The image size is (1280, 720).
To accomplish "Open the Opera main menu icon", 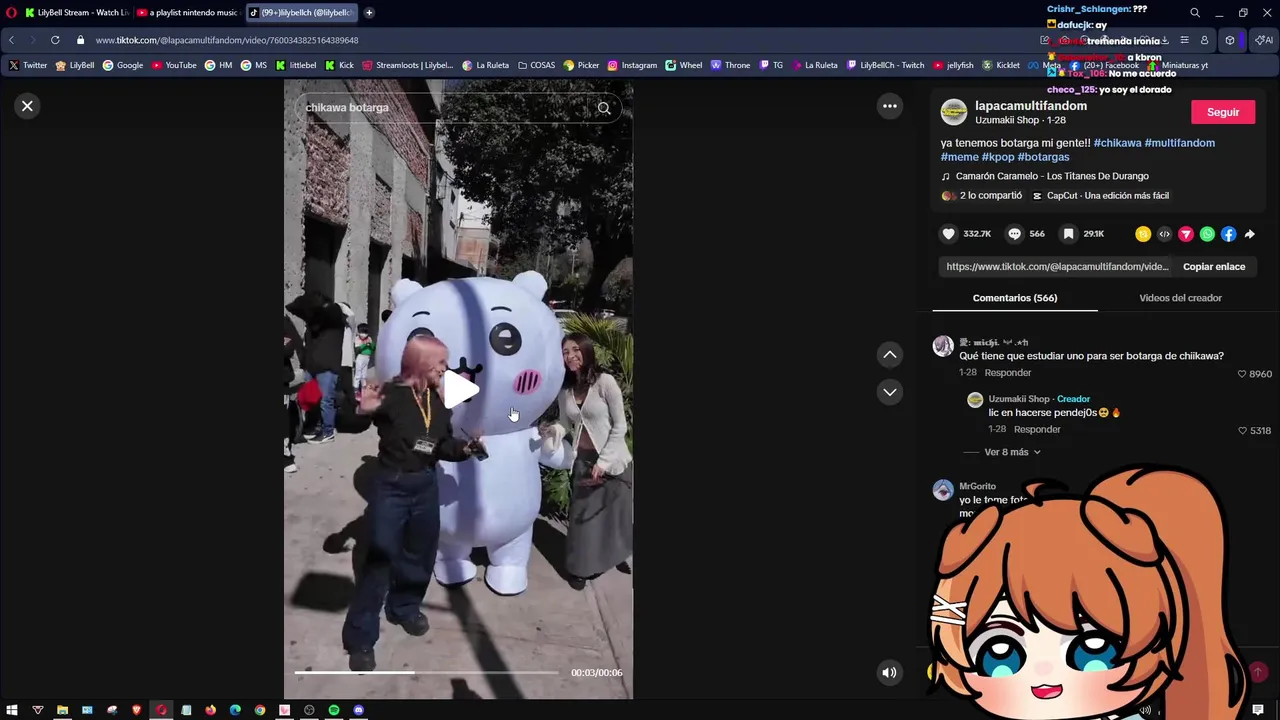I will (x=12, y=13).
